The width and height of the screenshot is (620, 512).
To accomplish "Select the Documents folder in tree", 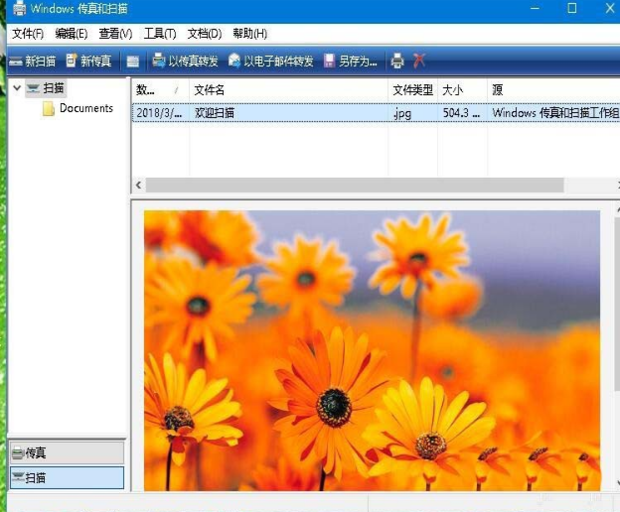I will click(x=86, y=108).
